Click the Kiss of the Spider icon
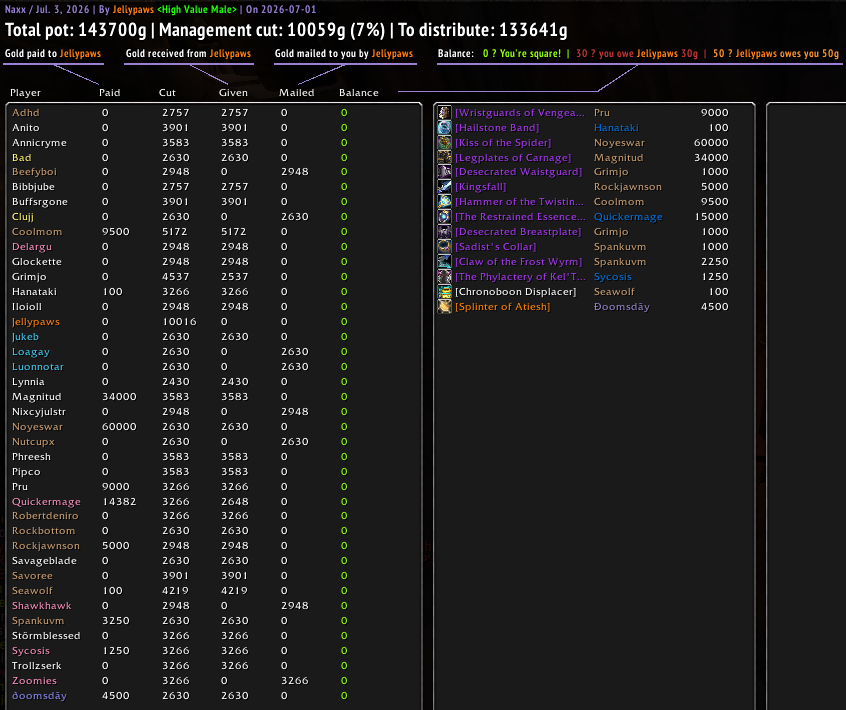The height and width of the screenshot is (710, 846). pyautogui.click(x=444, y=143)
